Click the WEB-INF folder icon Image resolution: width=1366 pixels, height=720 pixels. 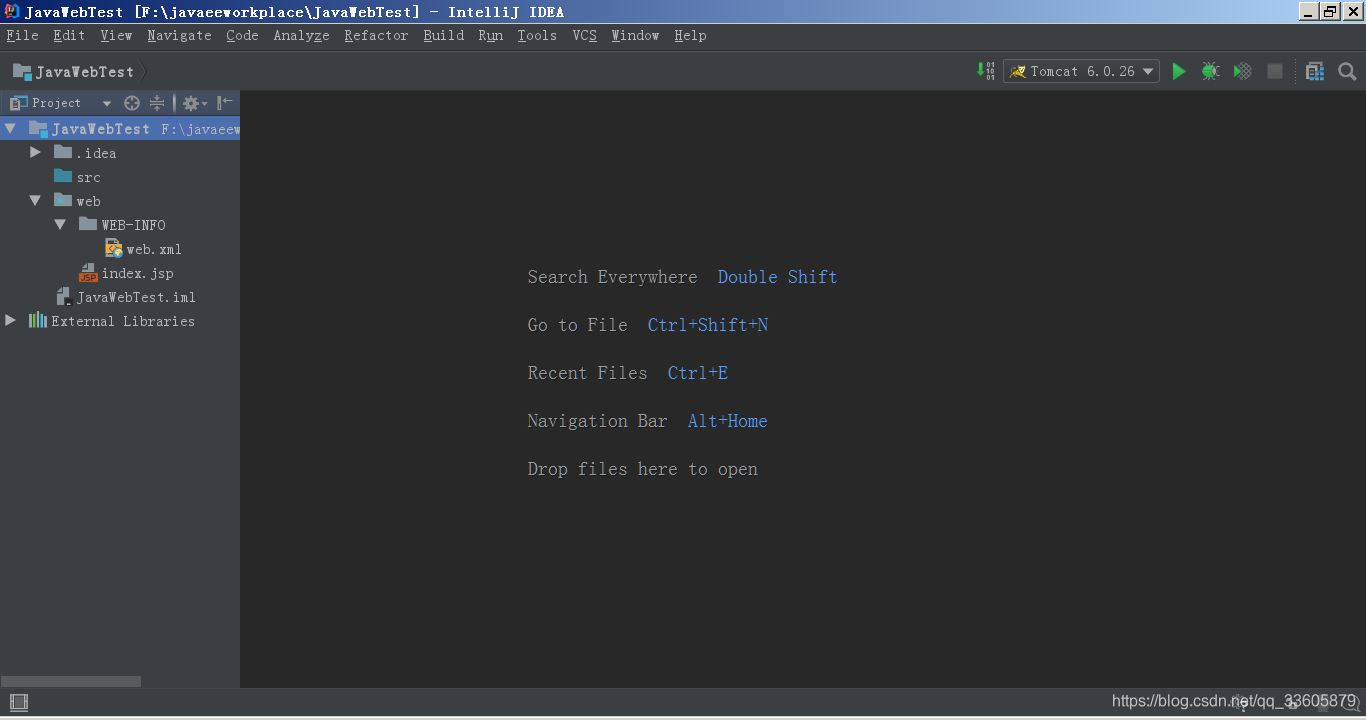88,224
